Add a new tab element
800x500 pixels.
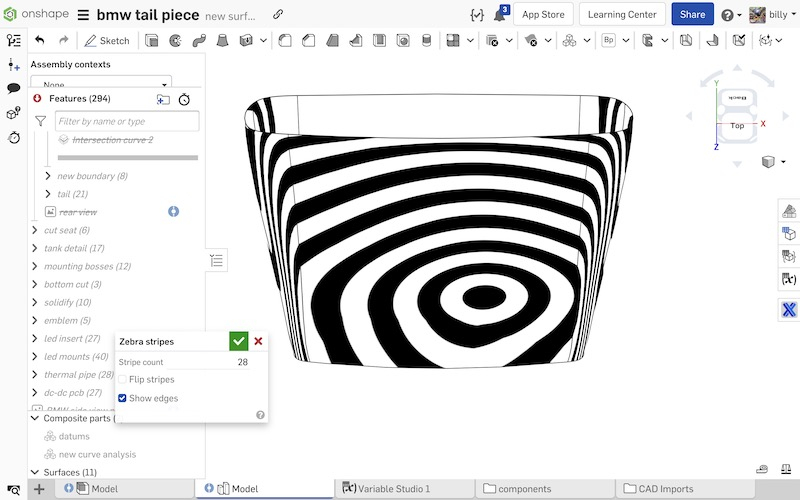[x=39, y=489]
